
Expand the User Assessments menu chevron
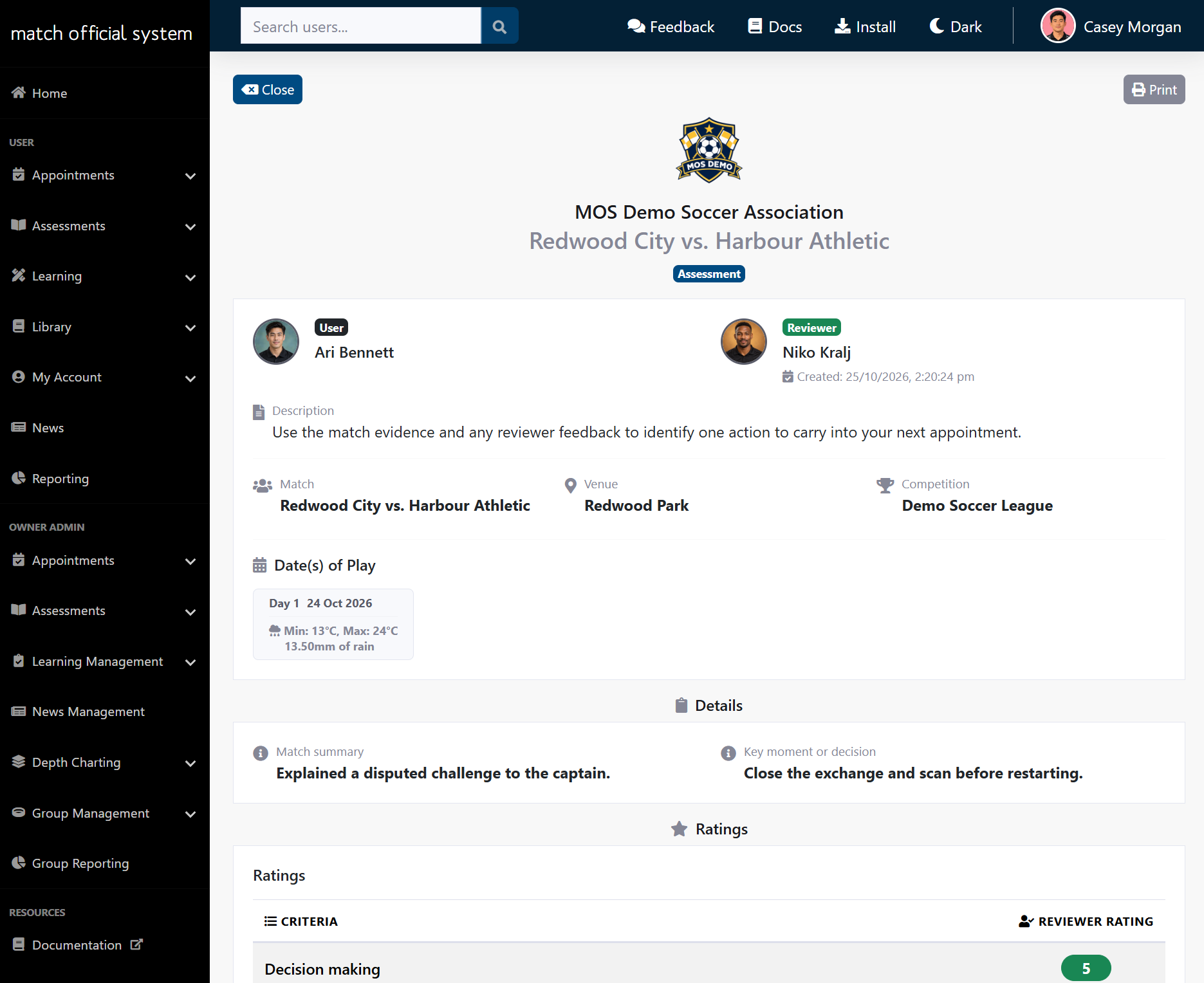click(190, 226)
